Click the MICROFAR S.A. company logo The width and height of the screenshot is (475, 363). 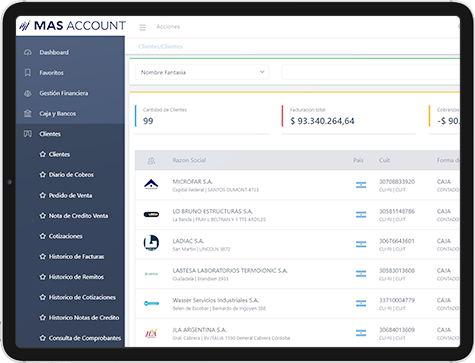point(151,184)
